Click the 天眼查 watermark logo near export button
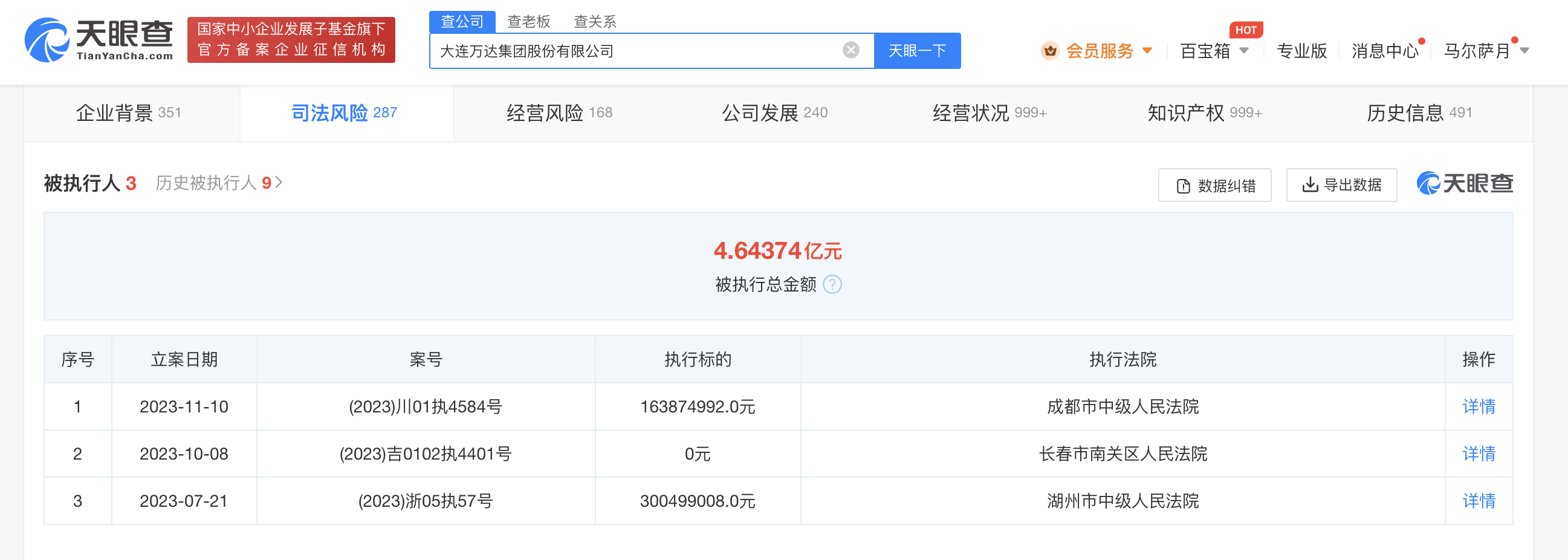The width and height of the screenshot is (1568, 560). point(1465,184)
